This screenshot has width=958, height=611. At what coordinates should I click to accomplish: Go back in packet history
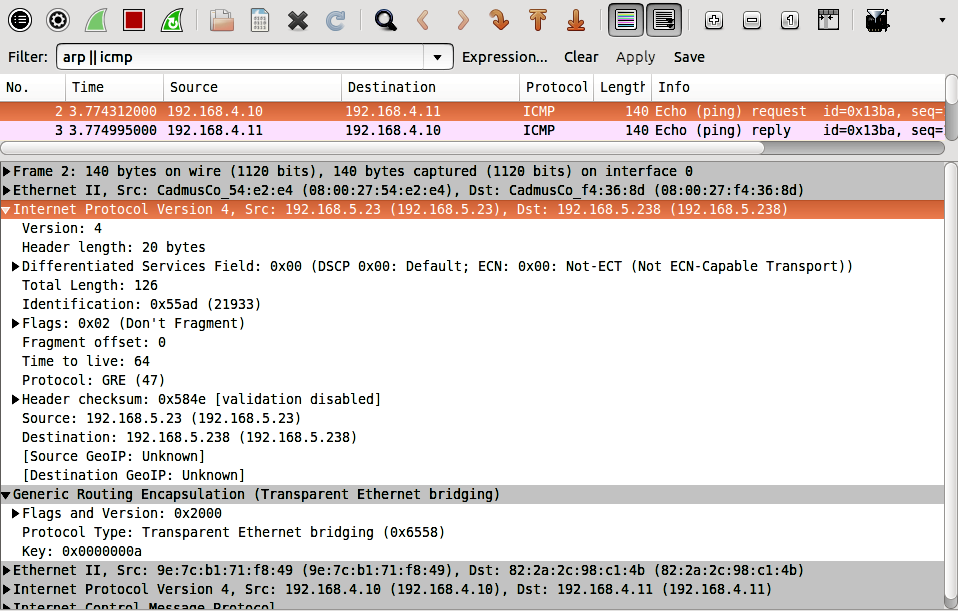423,20
